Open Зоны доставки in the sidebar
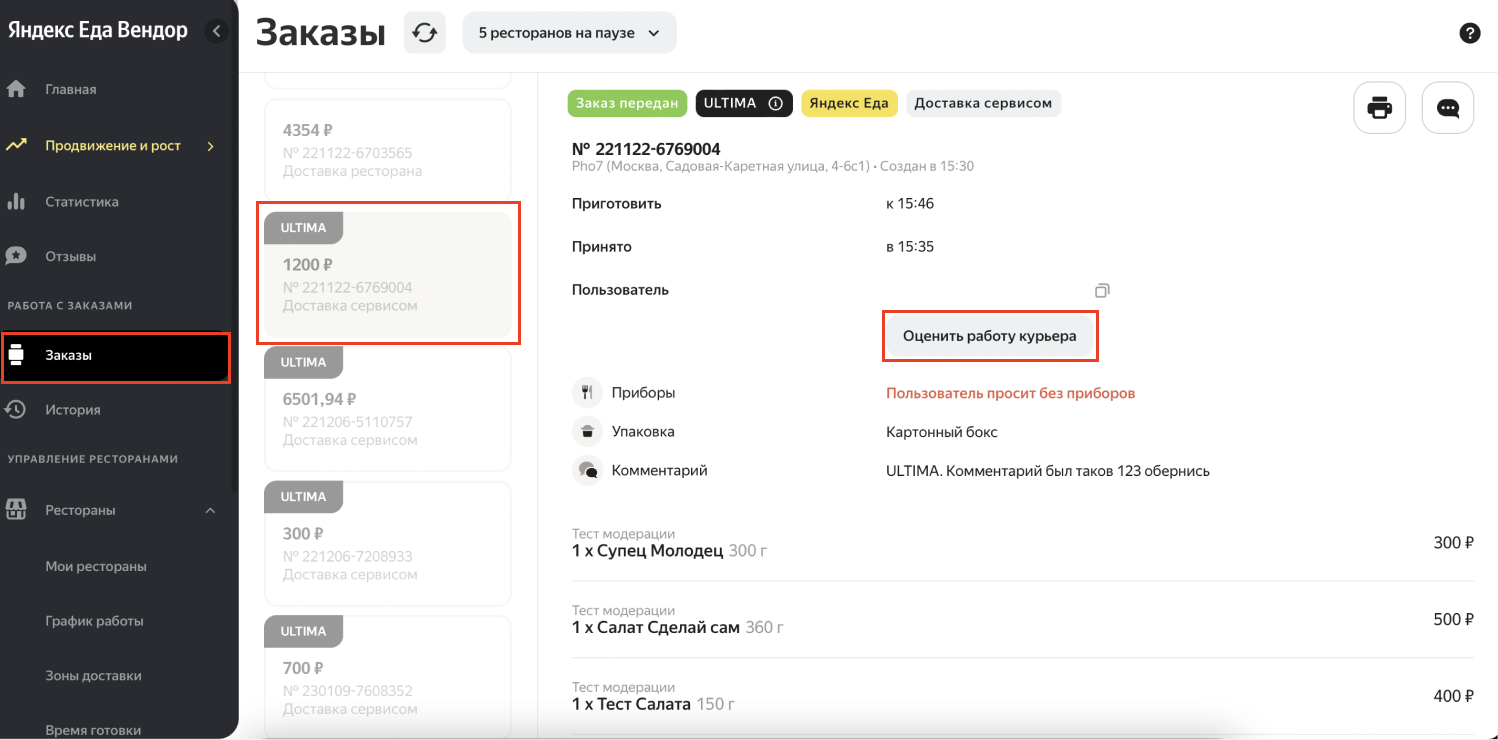 tap(93, 676)
